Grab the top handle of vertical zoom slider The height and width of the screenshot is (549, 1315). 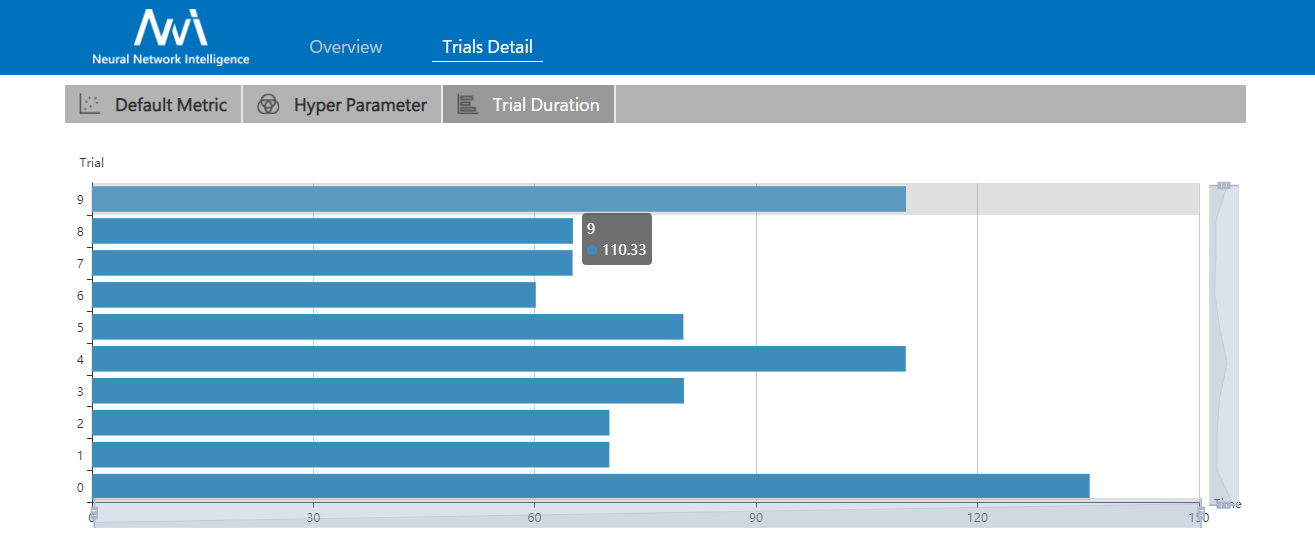(x=1223, y=185)
